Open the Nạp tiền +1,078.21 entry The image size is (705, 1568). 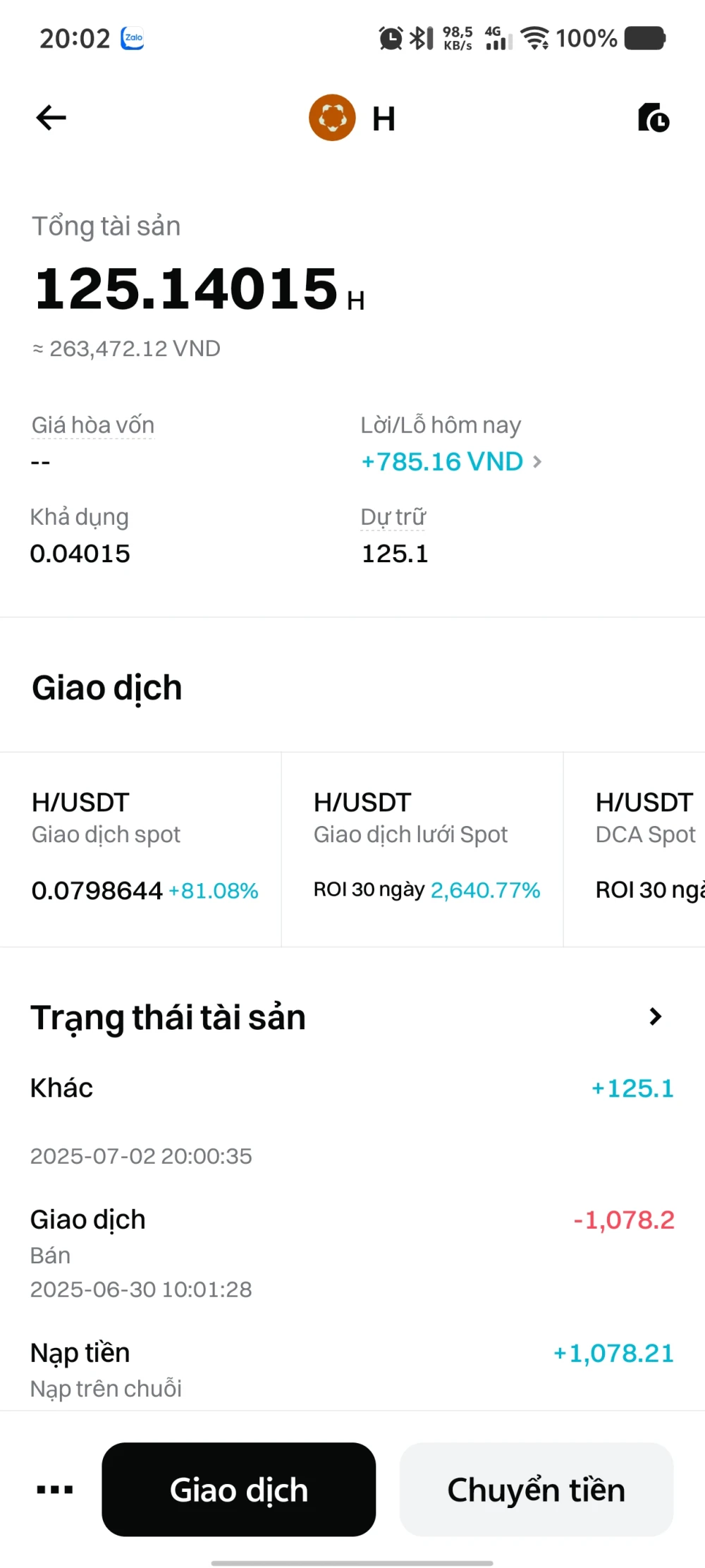[351, 1368]
